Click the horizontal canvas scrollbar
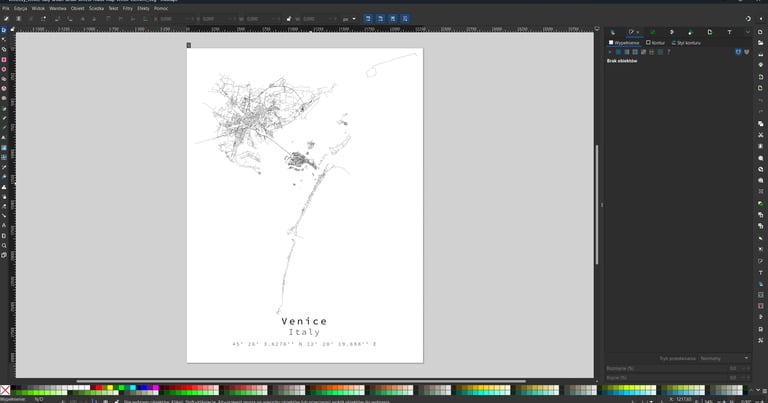This screenshot has width=768, height=403. coord(301,381)
